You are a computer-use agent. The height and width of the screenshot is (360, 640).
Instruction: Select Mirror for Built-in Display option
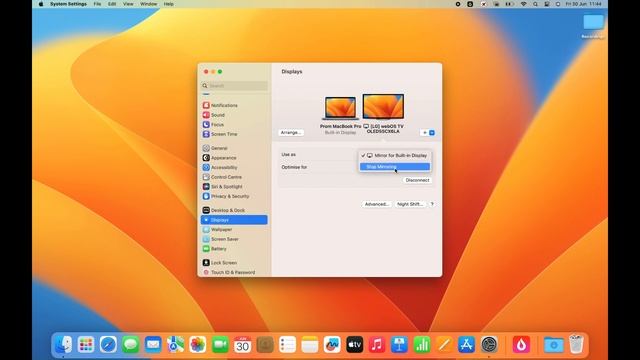click(395, 156)
